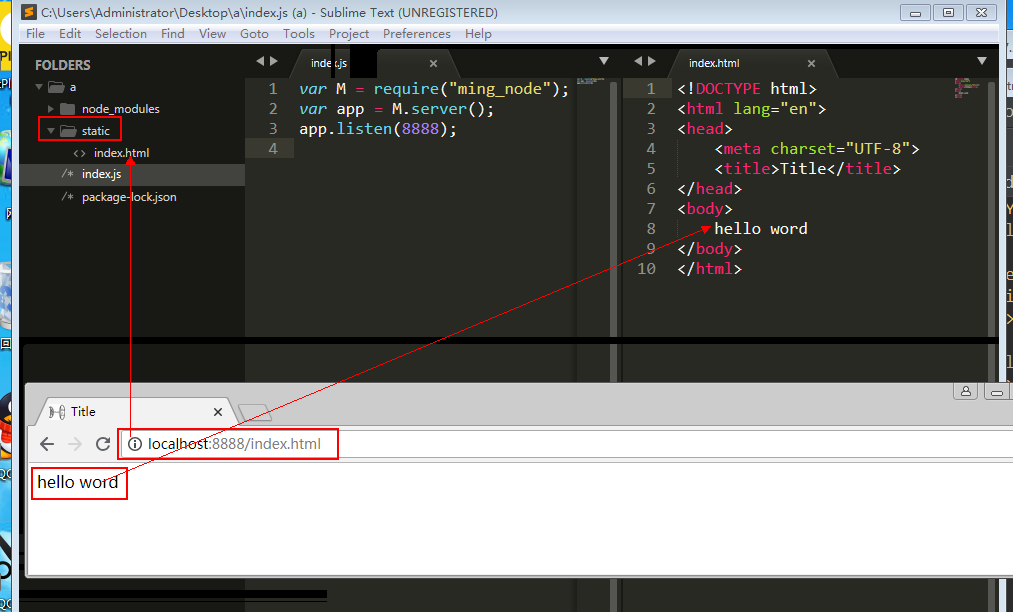The image size is (1013, 612).
Task: Go to next tab in left pane
Action: tap(274, 61)
